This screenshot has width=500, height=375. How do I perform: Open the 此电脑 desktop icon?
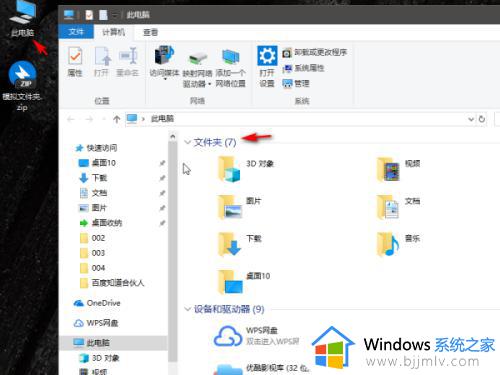coord(22,18)
